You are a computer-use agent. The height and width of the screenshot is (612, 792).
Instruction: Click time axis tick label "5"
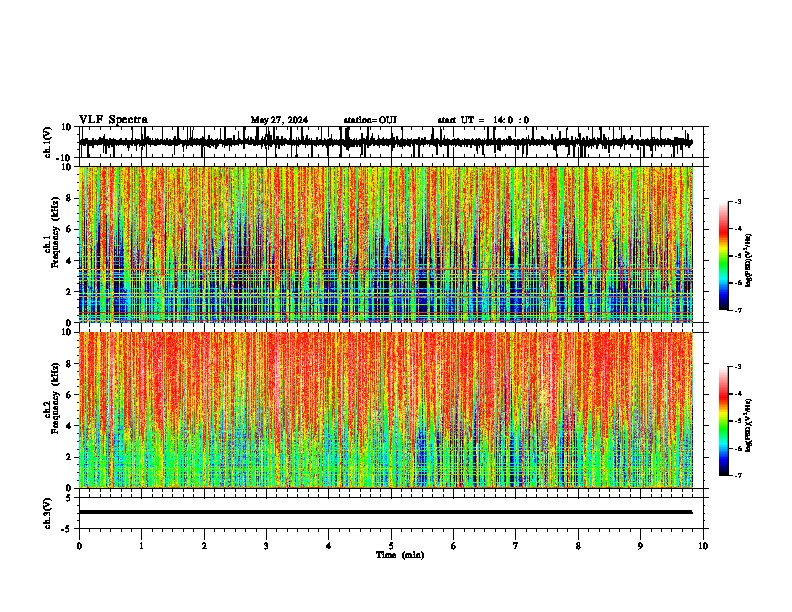(391, 546)
